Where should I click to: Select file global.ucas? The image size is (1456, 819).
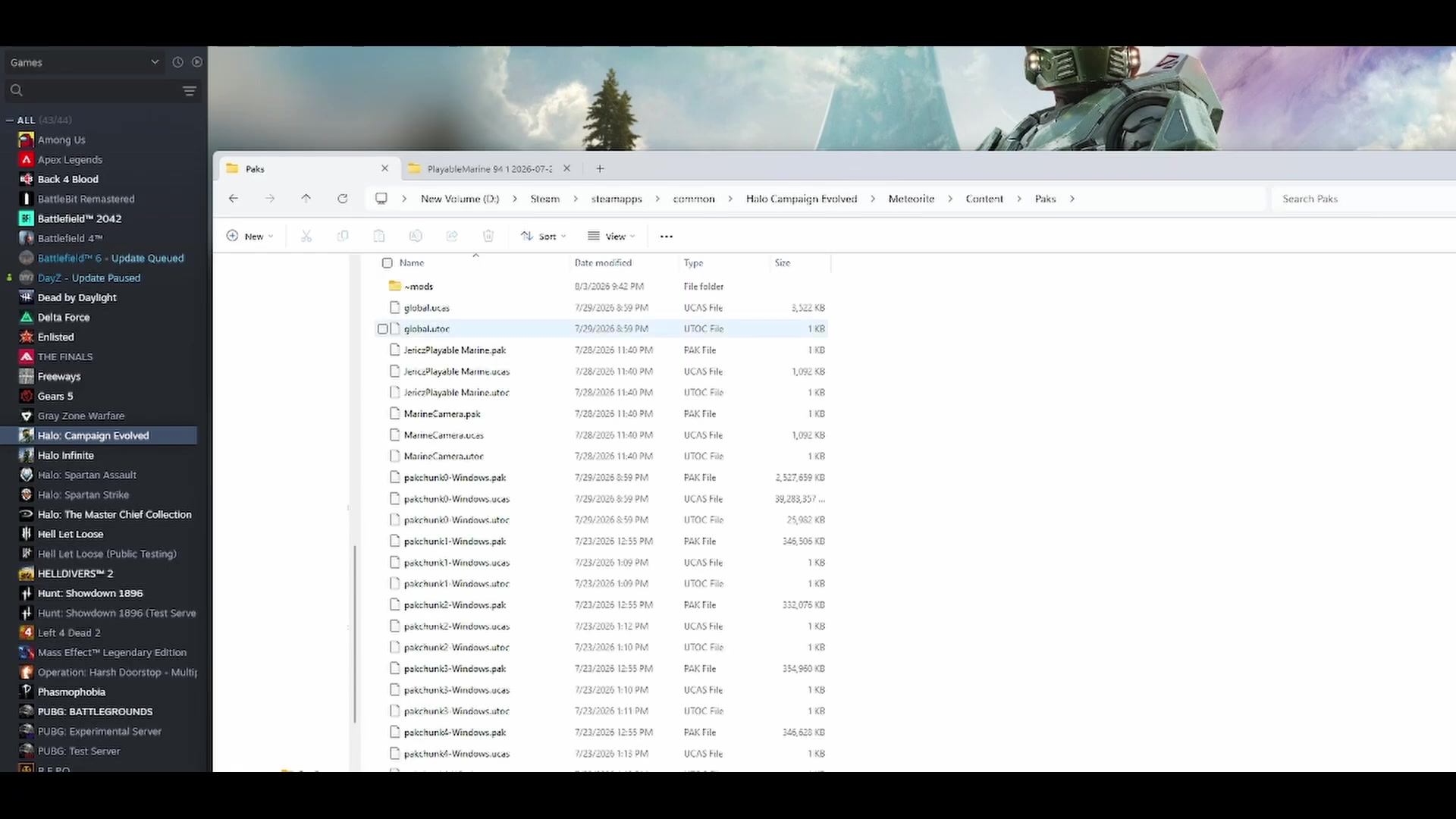pyautogui.click(x=427, y=307)
